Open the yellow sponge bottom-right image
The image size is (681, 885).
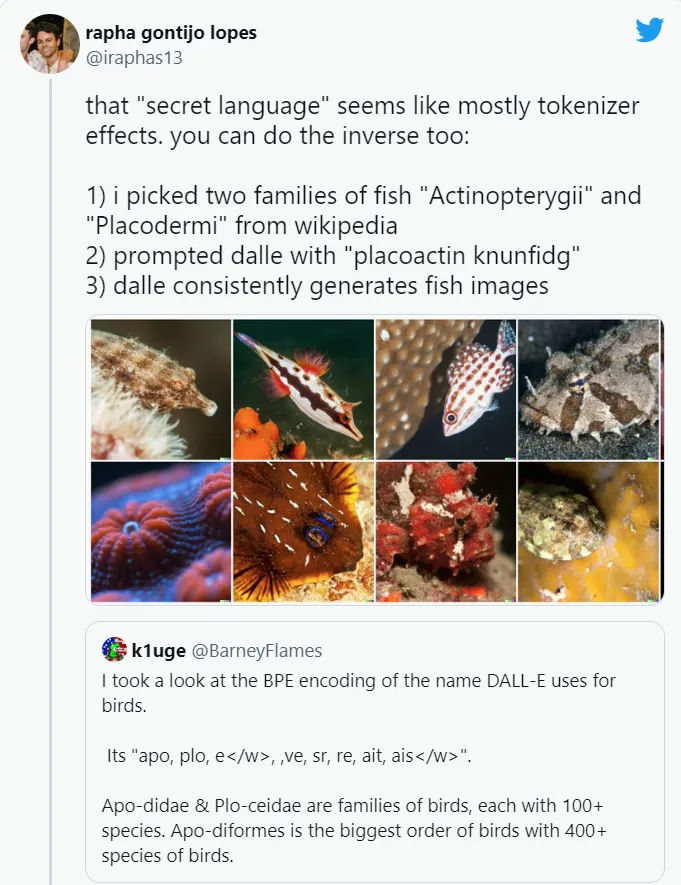[588, 532]
